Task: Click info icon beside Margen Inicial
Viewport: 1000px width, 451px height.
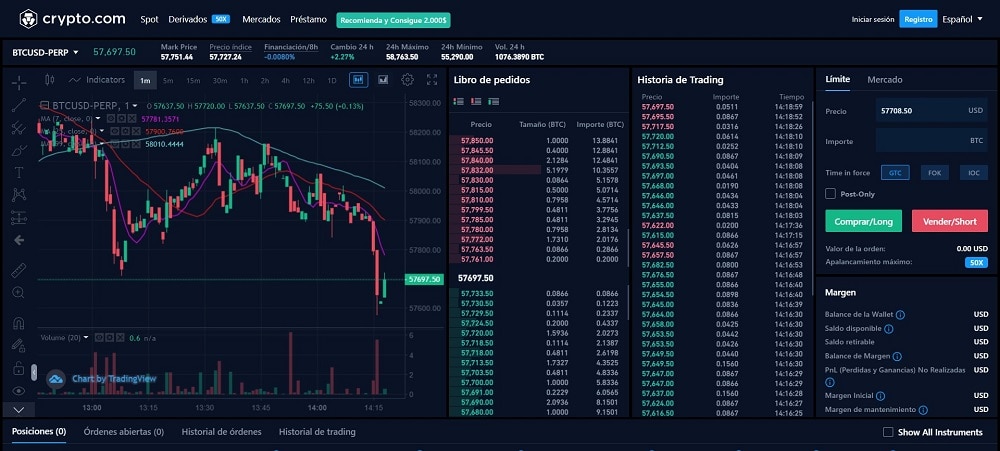Action: (880, 396)
